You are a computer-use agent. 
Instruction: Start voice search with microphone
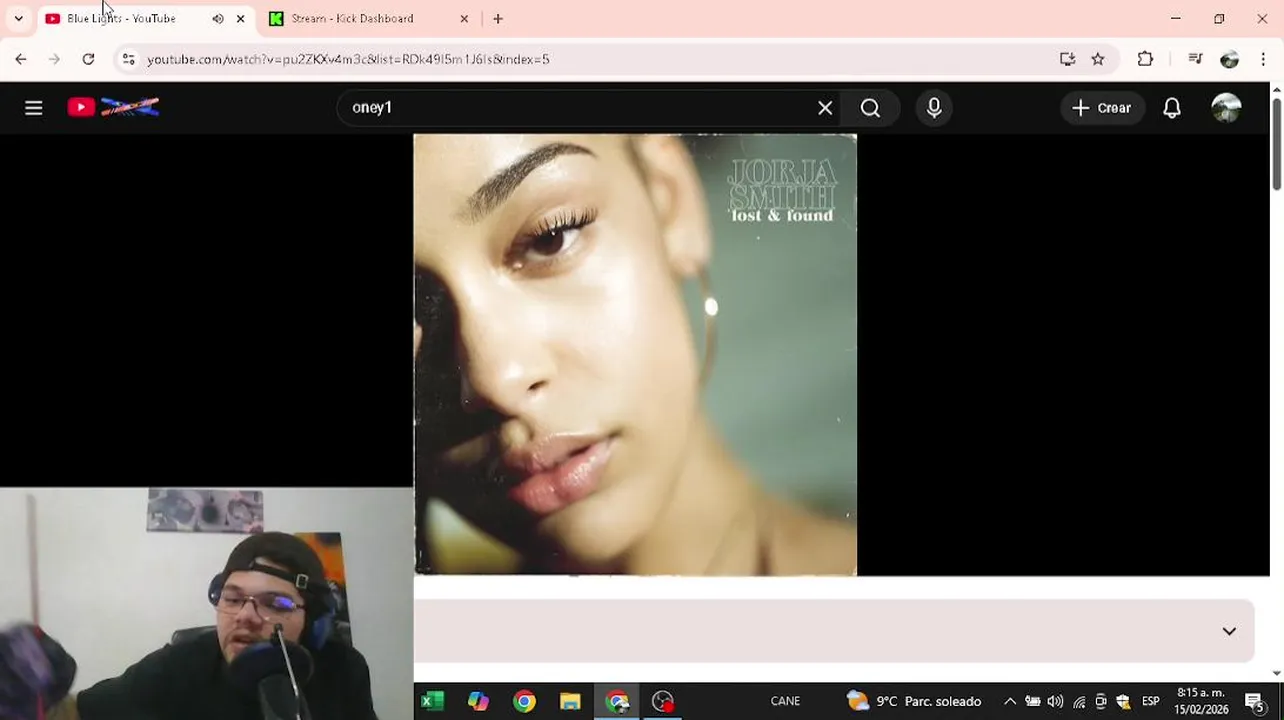click(x=934, y=108)
